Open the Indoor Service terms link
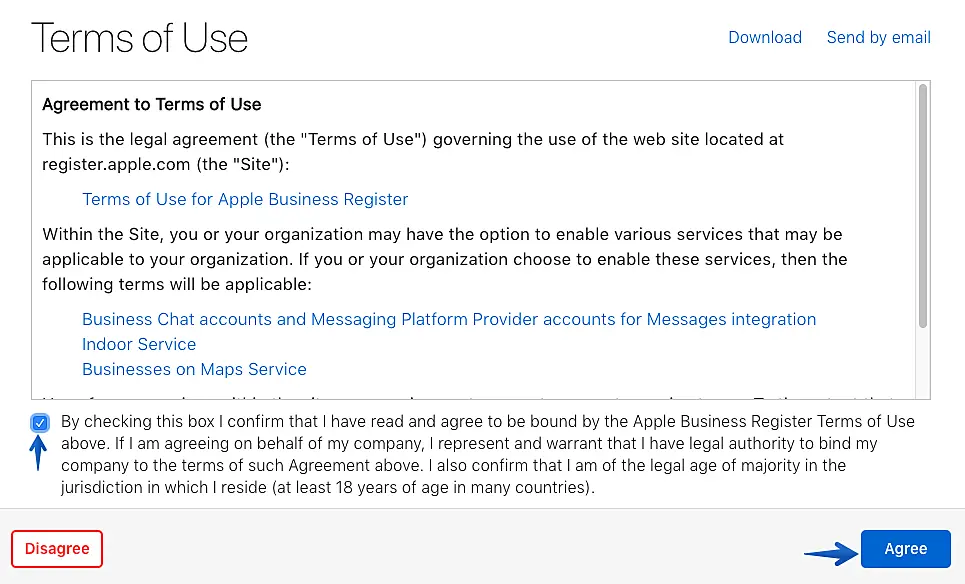 (x=139, y=344)
